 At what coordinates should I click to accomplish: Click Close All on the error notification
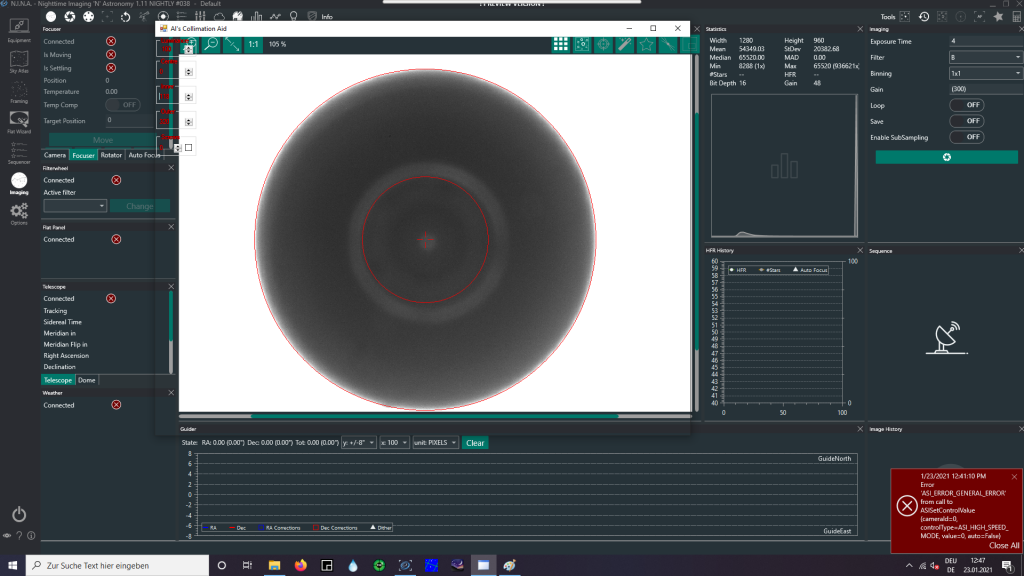pos(1003,546)
